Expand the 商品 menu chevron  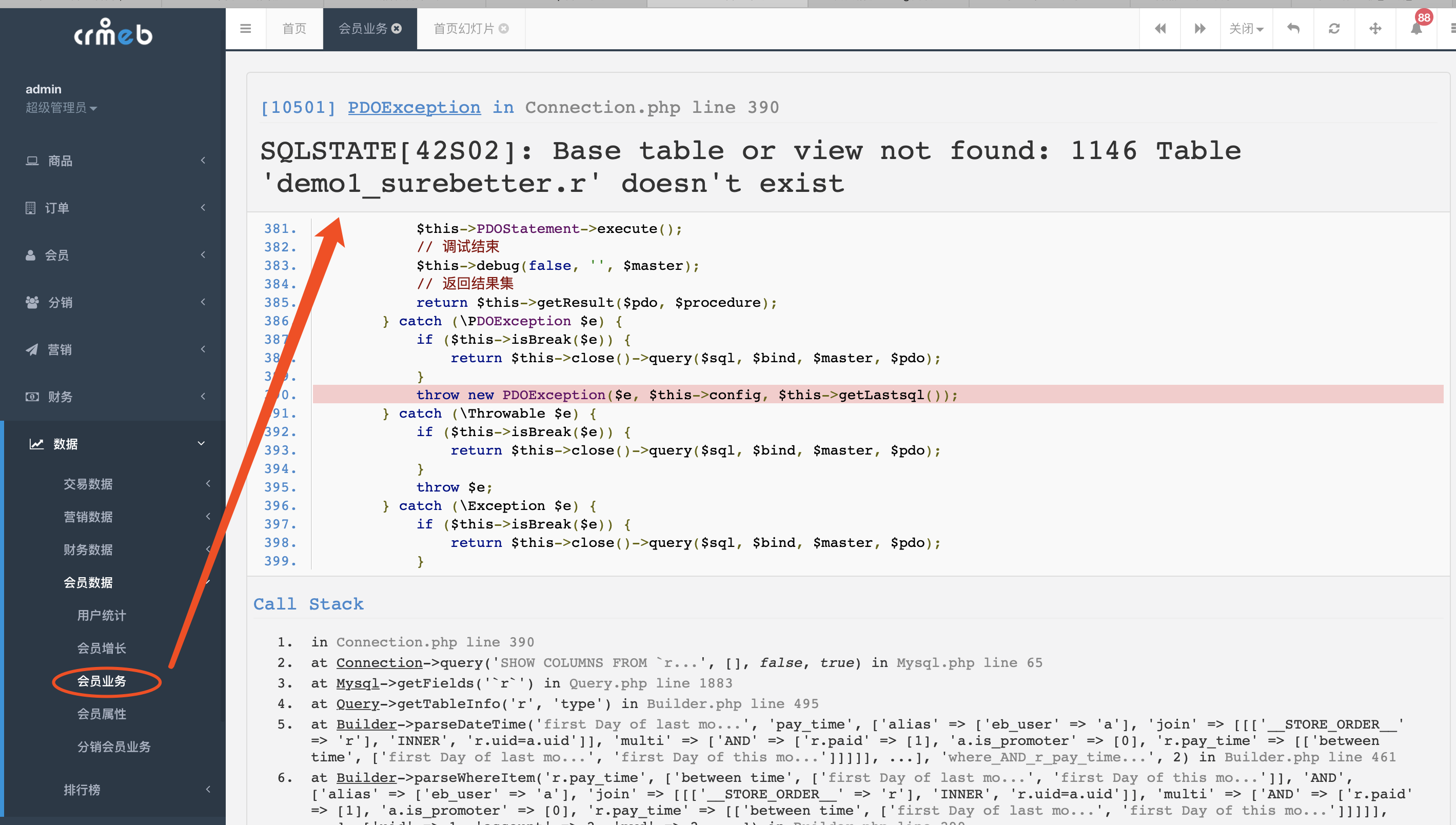tap(203, 161)
